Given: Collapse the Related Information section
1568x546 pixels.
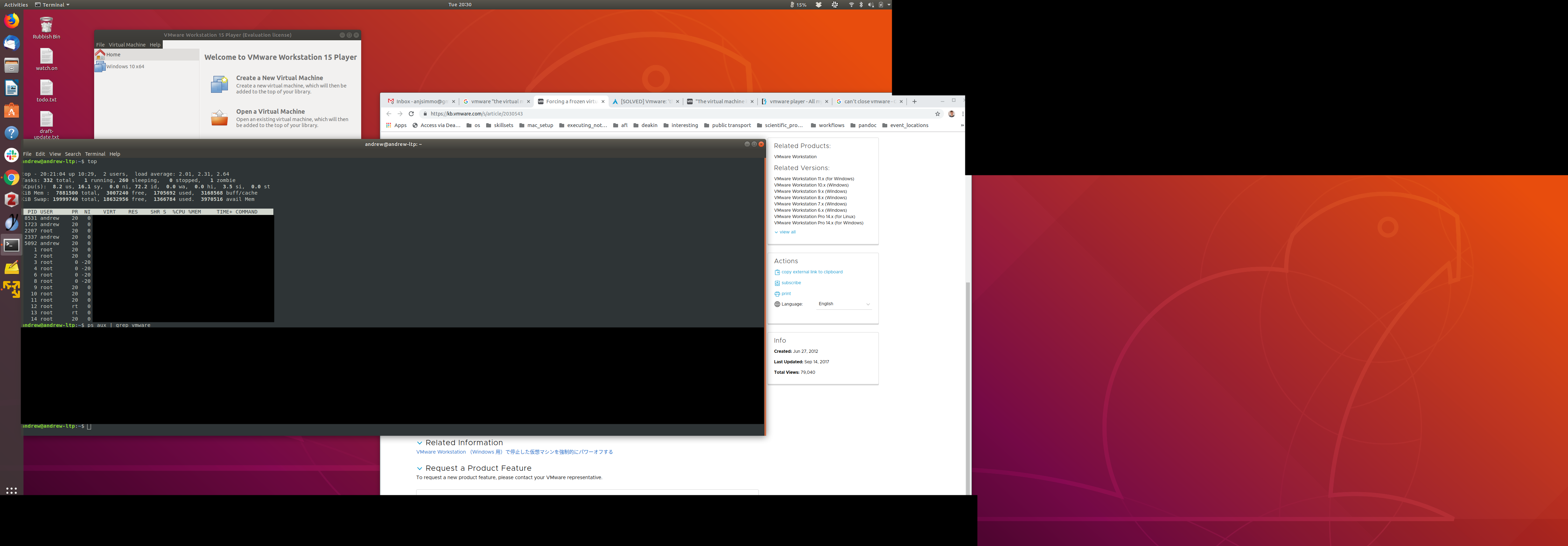Looking at the screenshot, I should pyautogui.click(x=419, y=443).
